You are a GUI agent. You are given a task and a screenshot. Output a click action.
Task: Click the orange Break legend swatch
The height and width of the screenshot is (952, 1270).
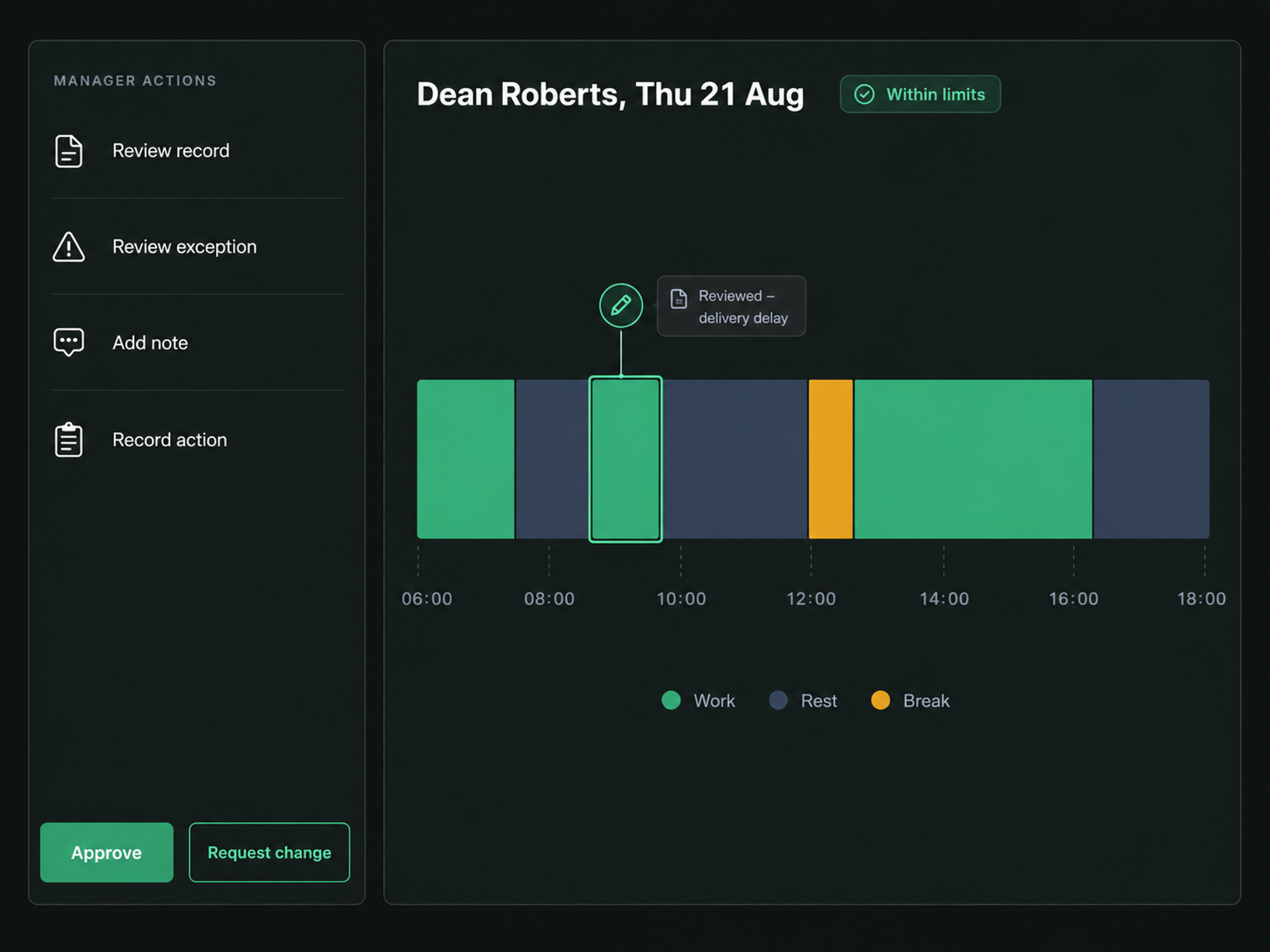pyautogui.click(x=880, y=700)
